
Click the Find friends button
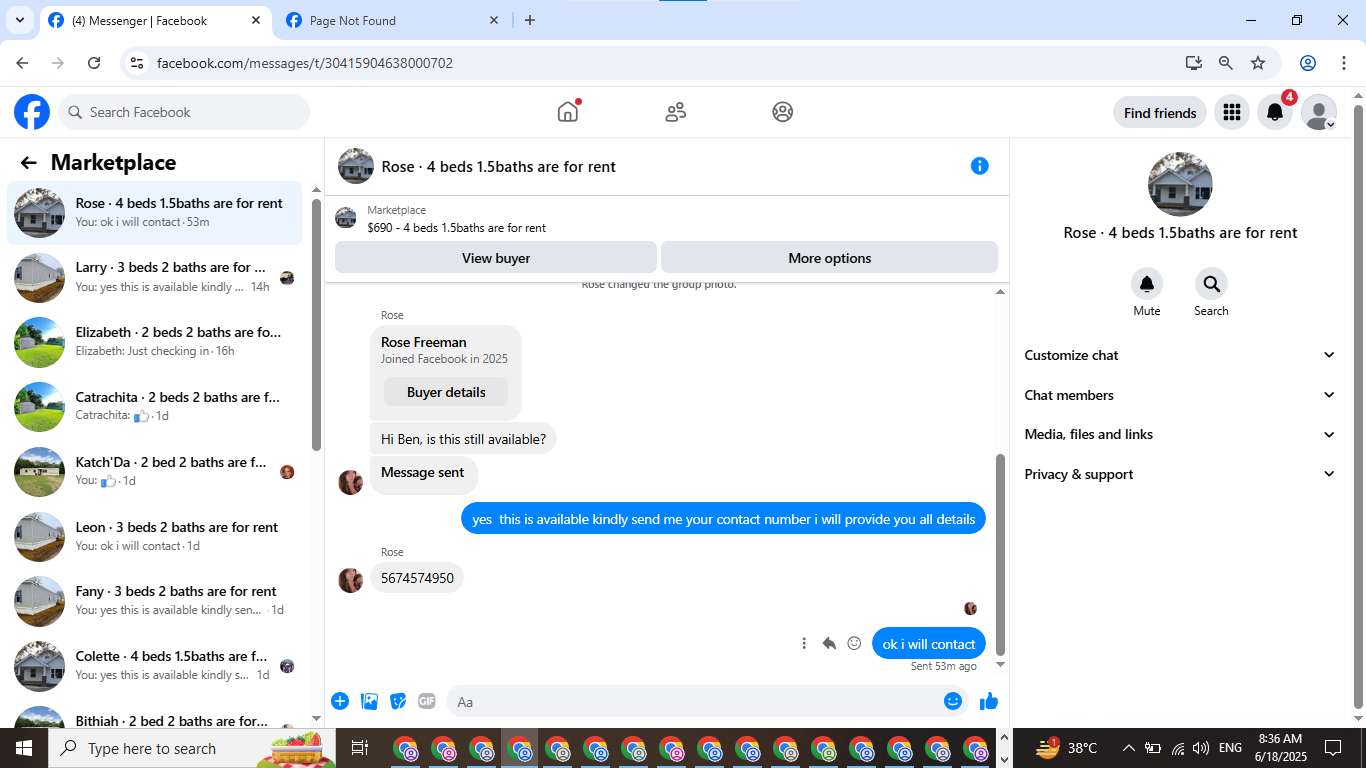tap(1160, 113)
